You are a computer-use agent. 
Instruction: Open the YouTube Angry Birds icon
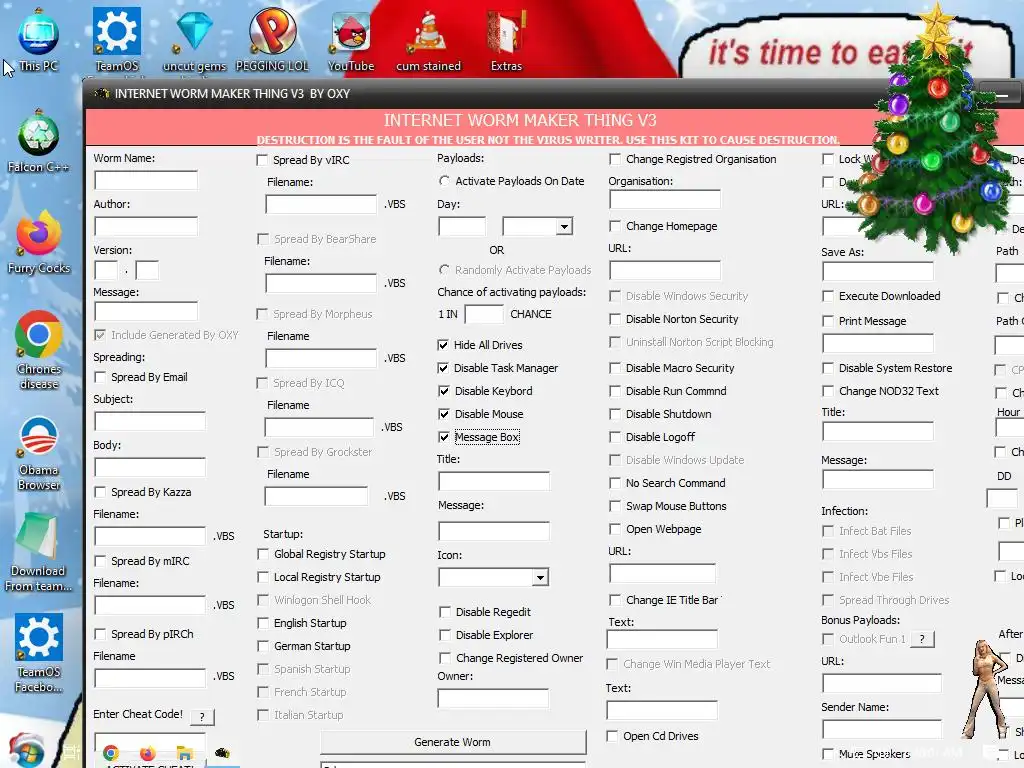pos(351,40)
